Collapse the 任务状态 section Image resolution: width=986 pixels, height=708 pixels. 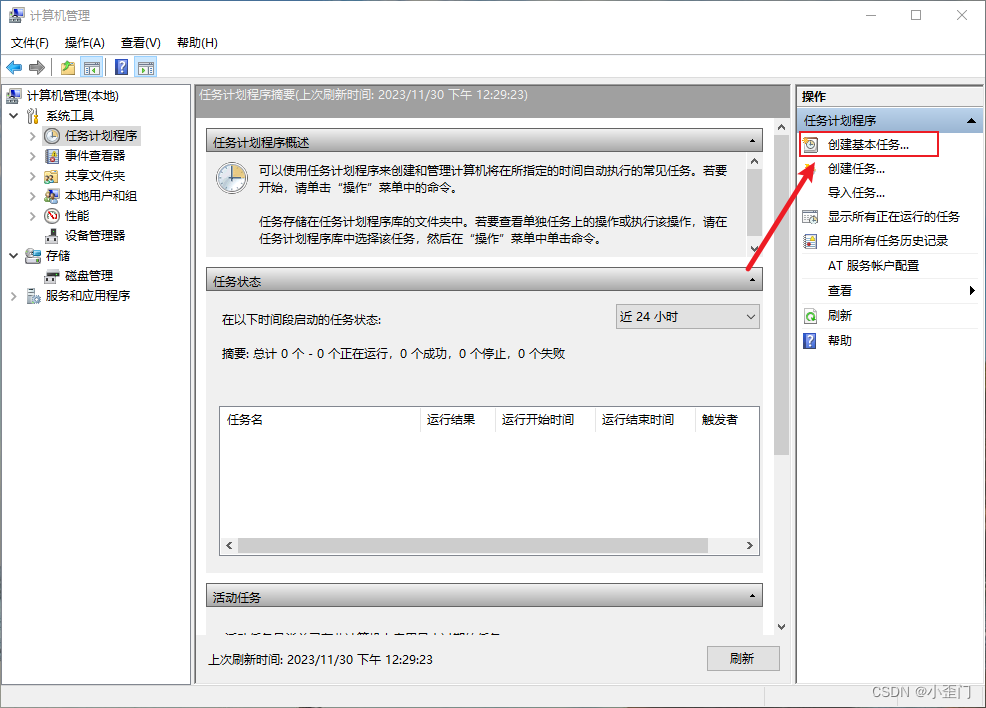752,280
